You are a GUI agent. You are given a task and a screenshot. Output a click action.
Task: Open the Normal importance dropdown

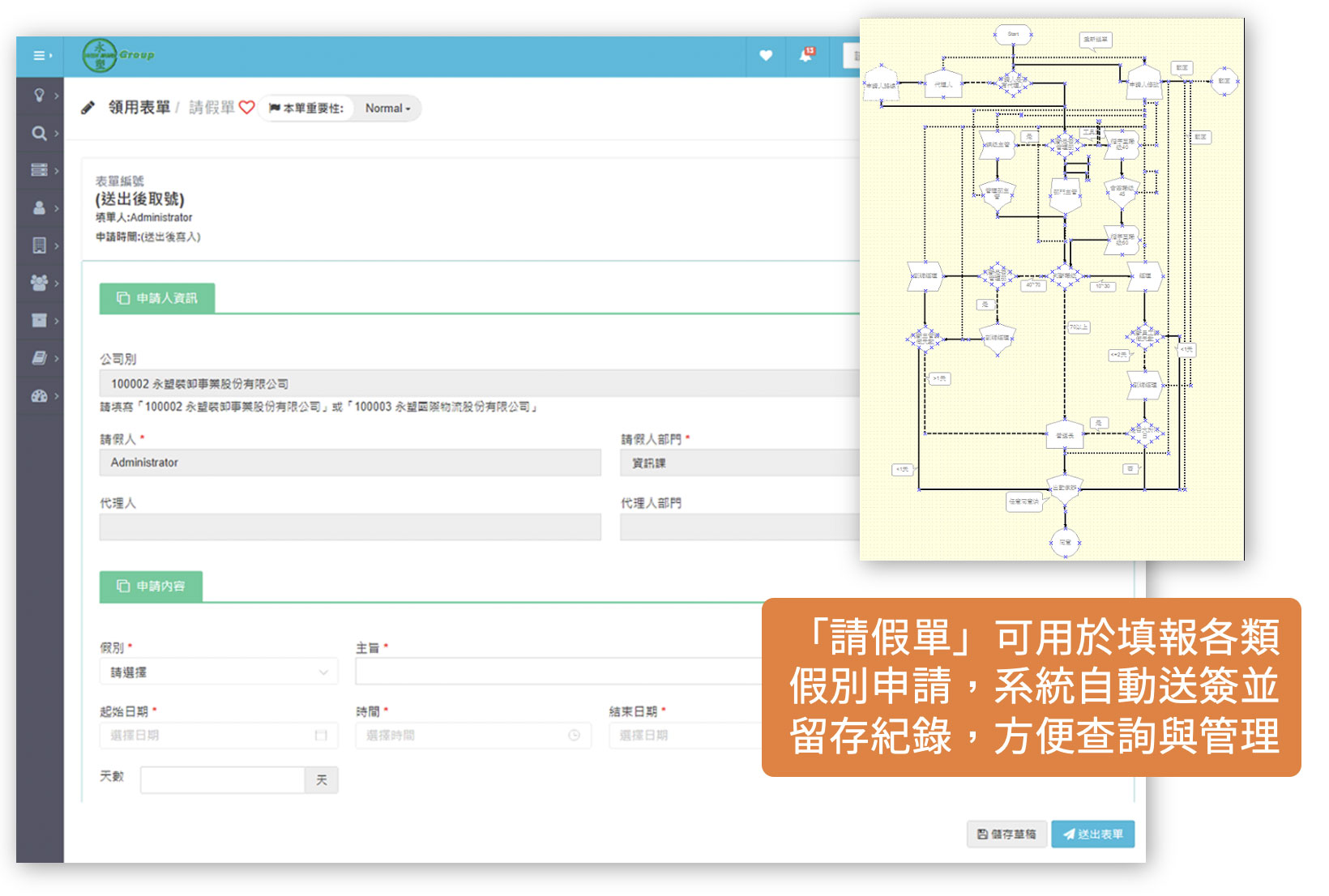click(x=387, y=109)
